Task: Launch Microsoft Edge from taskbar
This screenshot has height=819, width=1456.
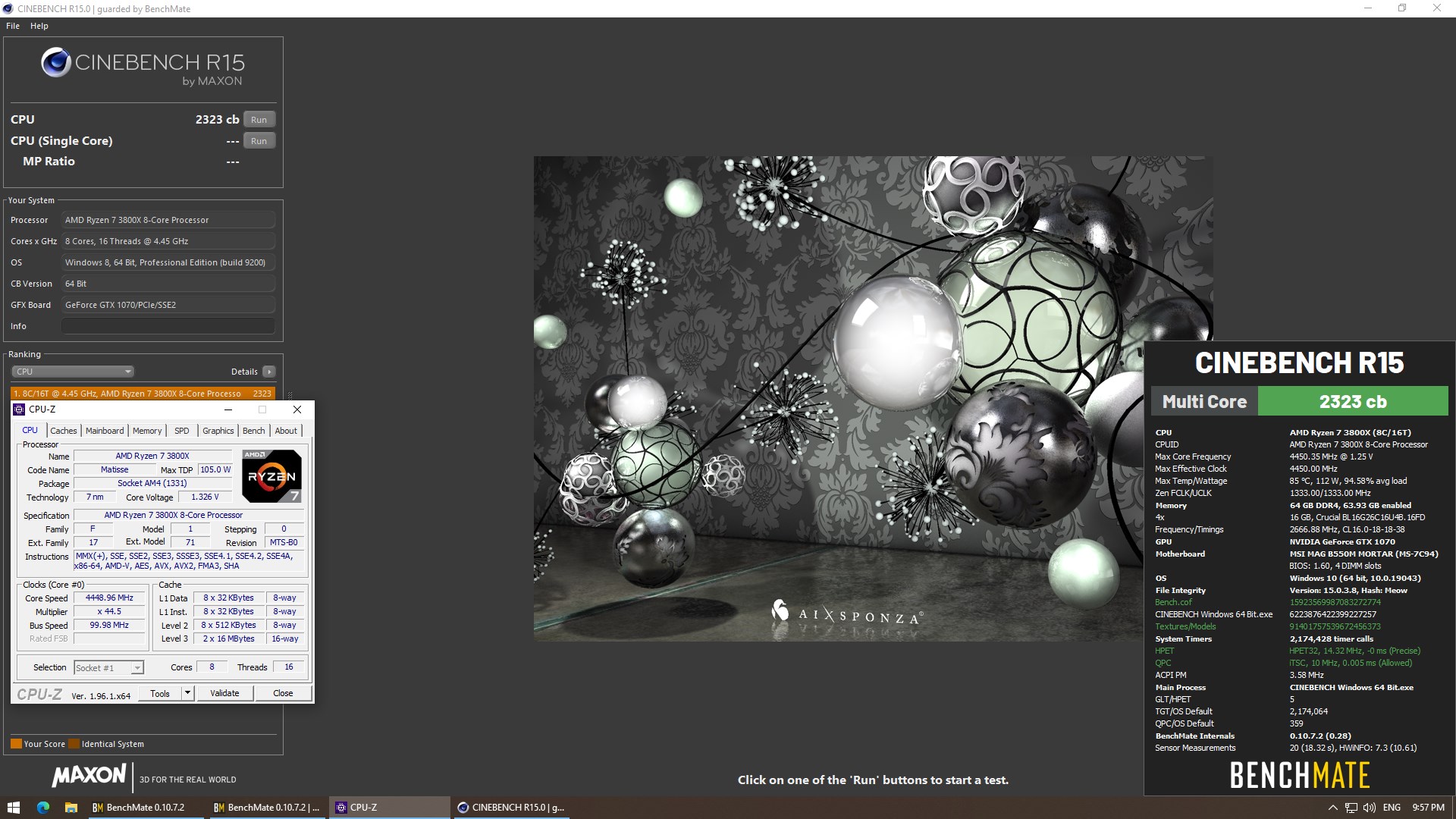Action: [x=43, y=808]
